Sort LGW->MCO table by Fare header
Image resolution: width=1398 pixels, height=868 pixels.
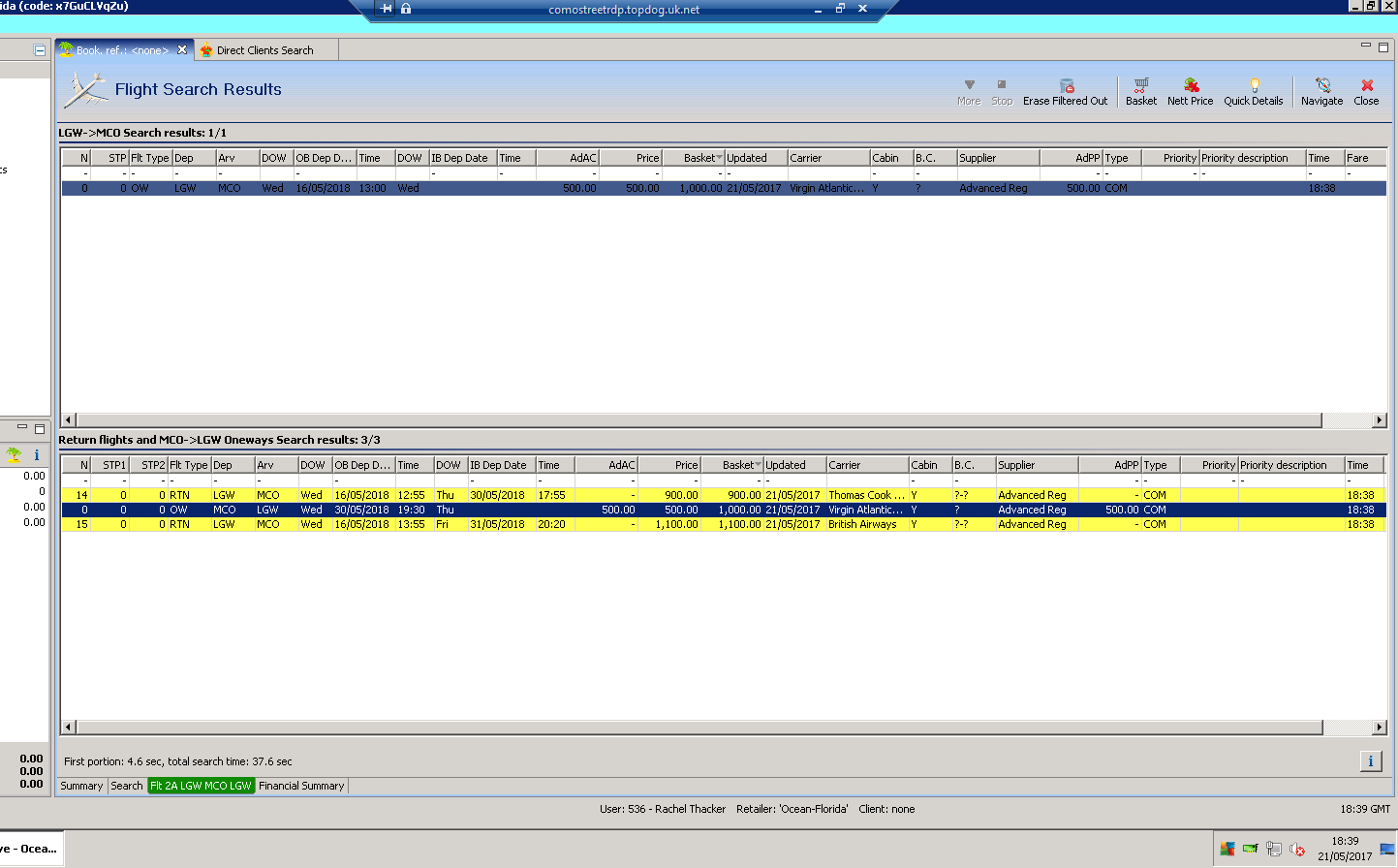(x=1365, y=158)
